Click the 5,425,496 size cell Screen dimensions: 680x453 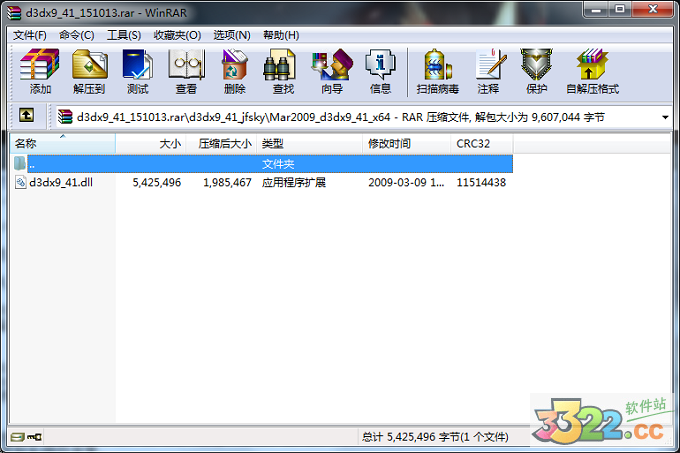tap(157, 183)
